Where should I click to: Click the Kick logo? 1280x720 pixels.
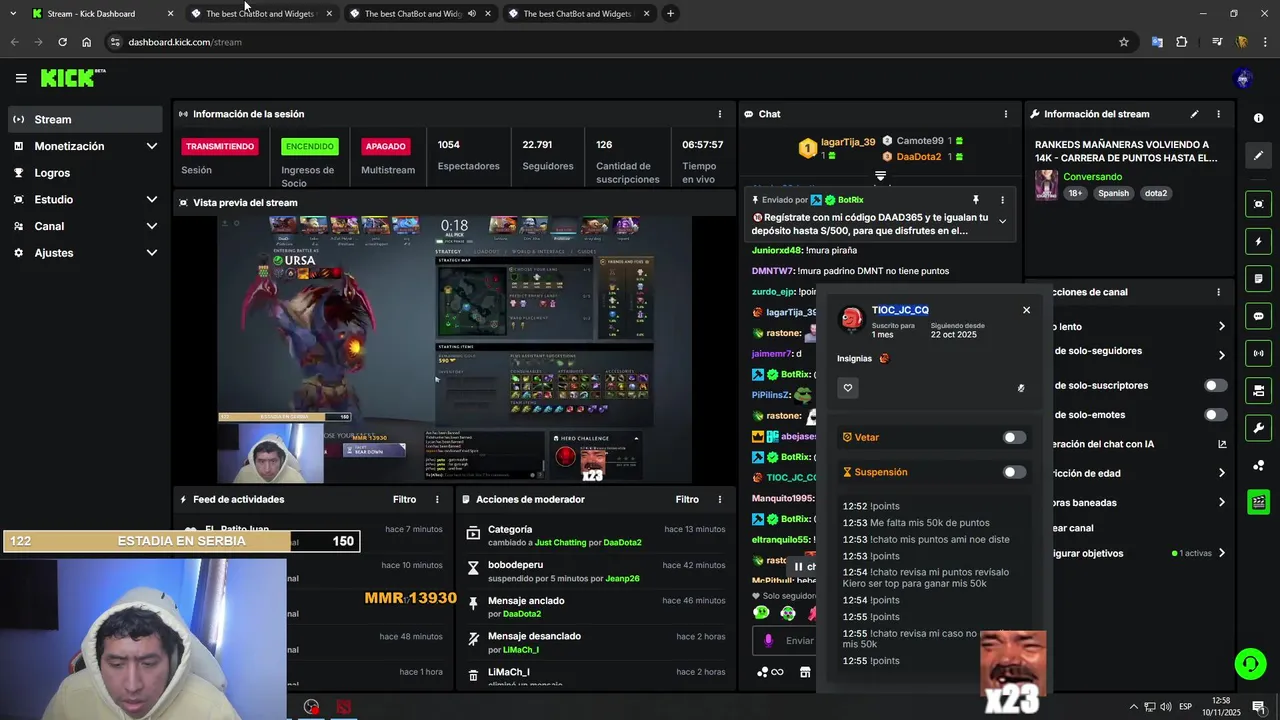pyautogui.click(x=72, y=78)
